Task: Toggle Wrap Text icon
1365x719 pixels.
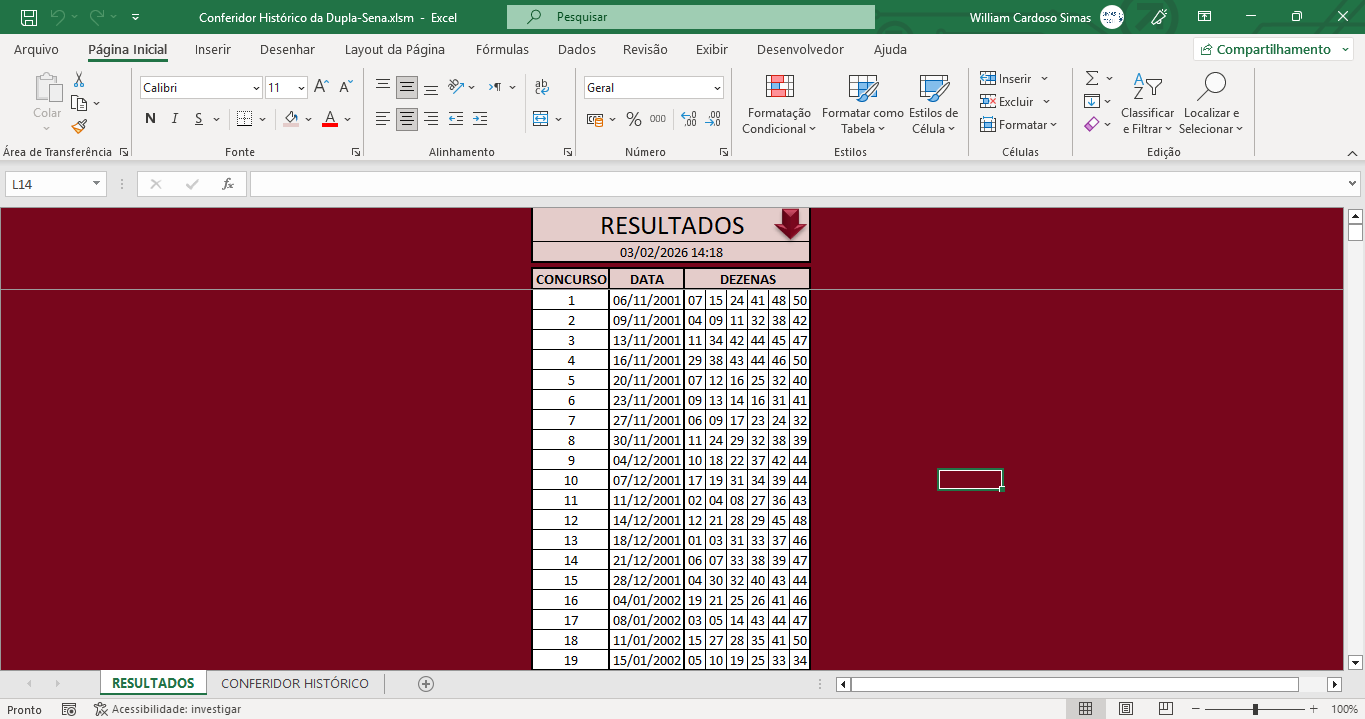Action: click(542, 87)
